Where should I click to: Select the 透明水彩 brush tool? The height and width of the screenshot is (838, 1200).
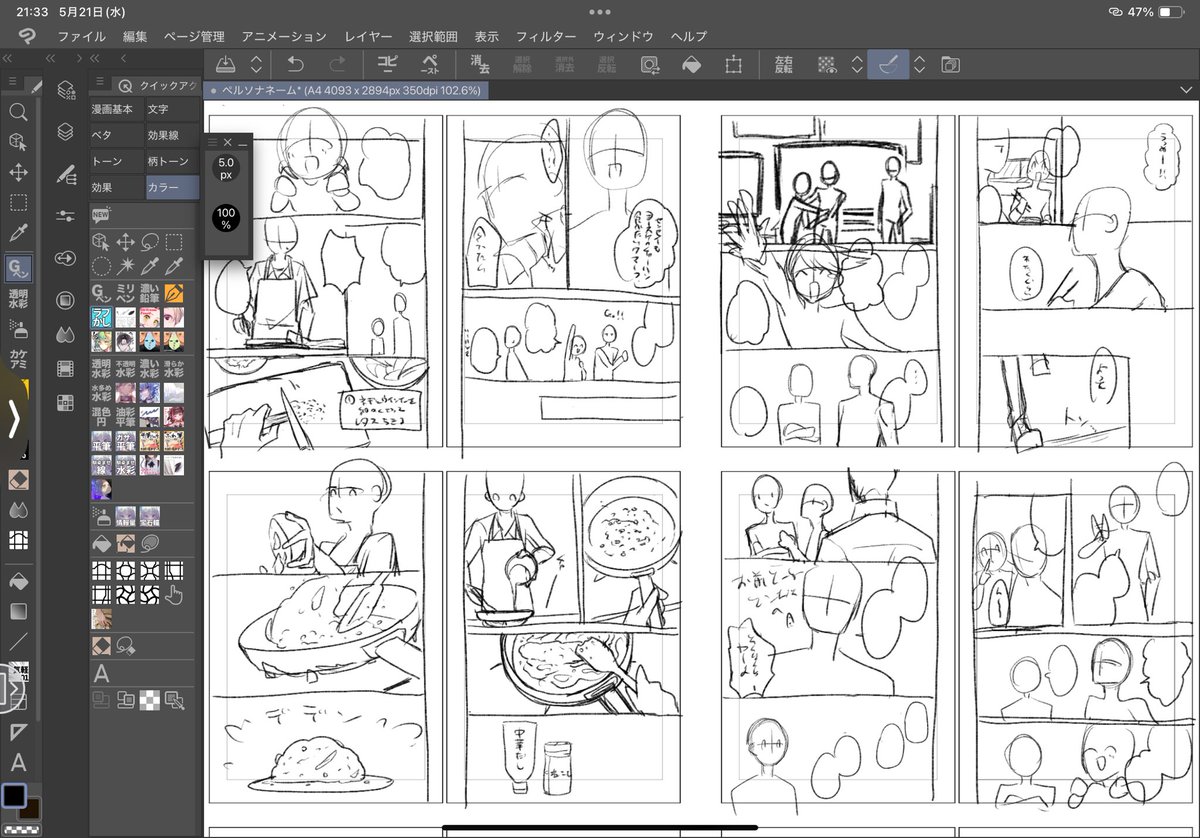click(x=18, y=298)
